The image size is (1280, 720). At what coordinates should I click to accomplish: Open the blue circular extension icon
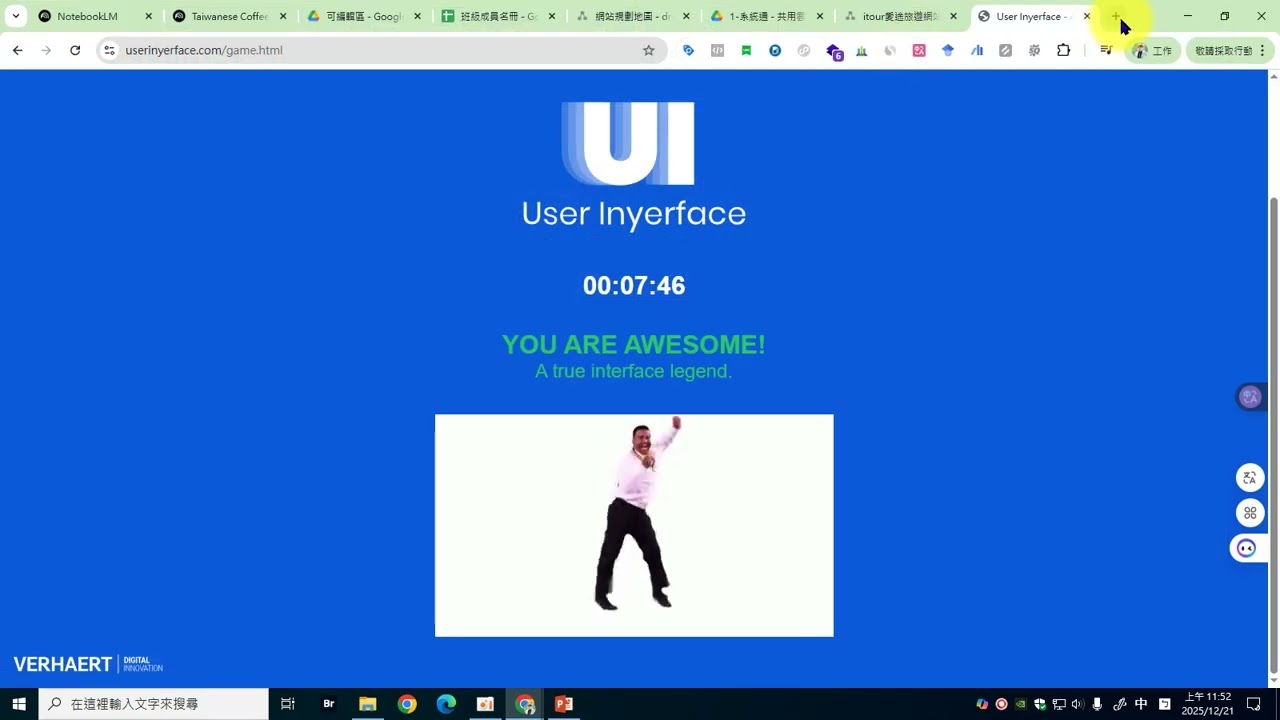pos(775,50)
